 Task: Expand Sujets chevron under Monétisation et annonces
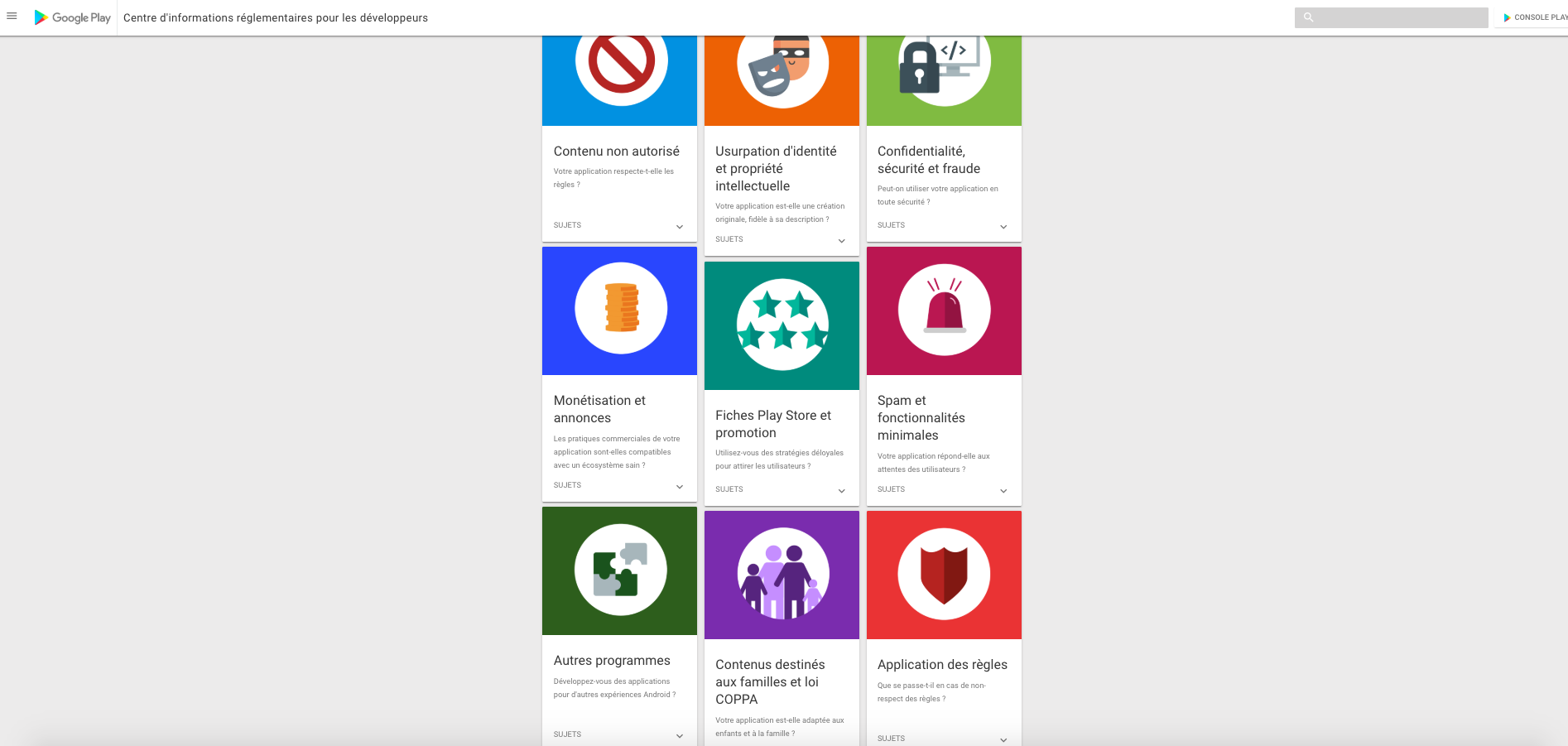coord(680,487)
